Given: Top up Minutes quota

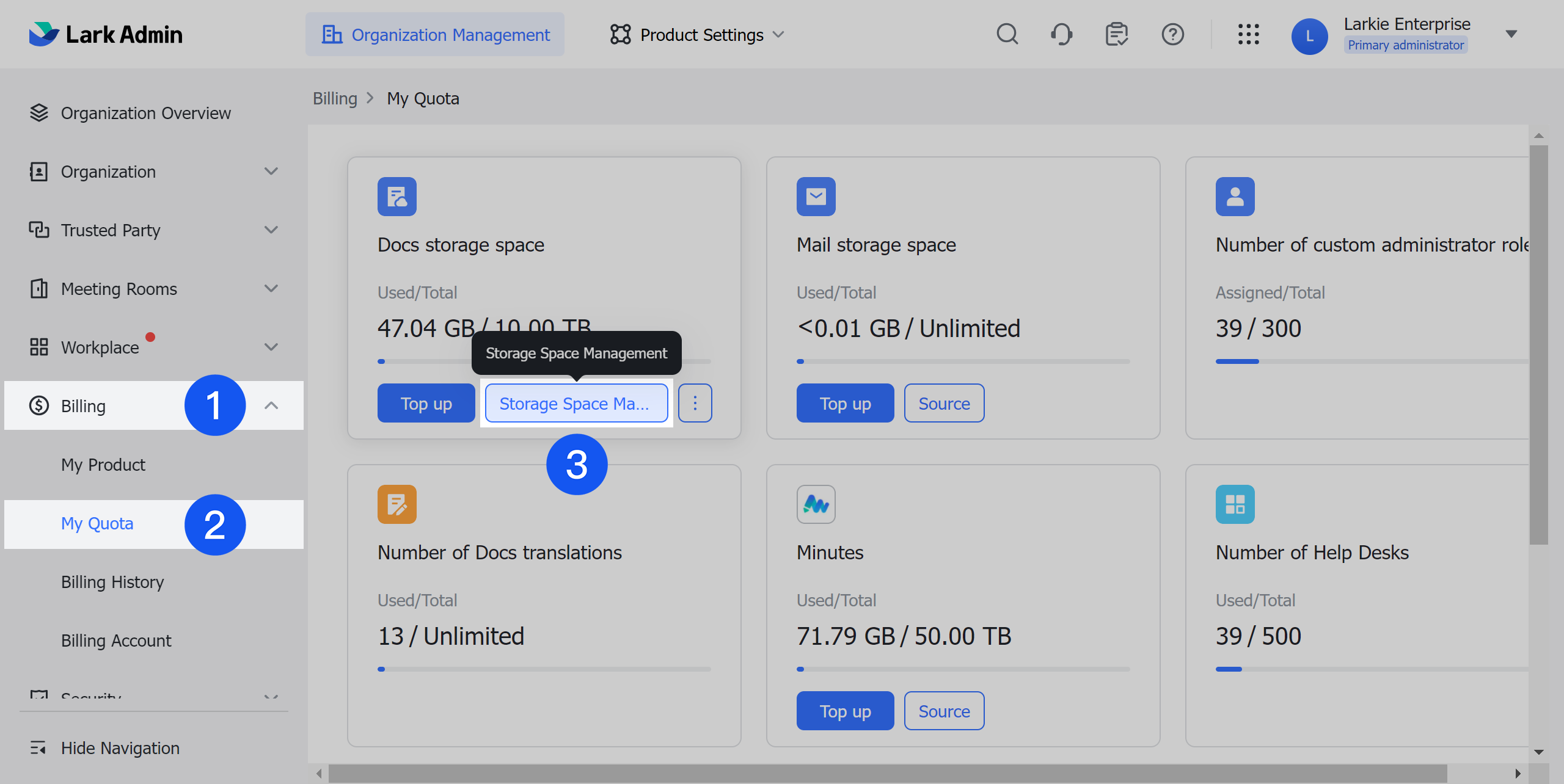Looking at the screenshot, I should [846, 711].
